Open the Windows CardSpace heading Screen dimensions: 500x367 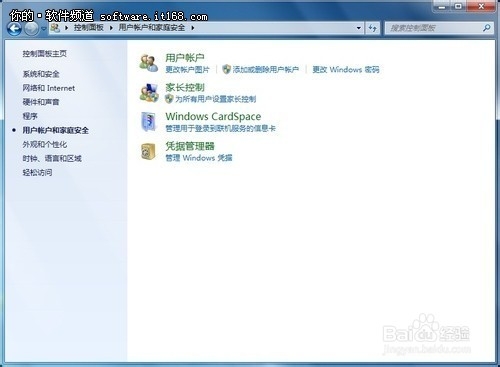pos(213,116)
